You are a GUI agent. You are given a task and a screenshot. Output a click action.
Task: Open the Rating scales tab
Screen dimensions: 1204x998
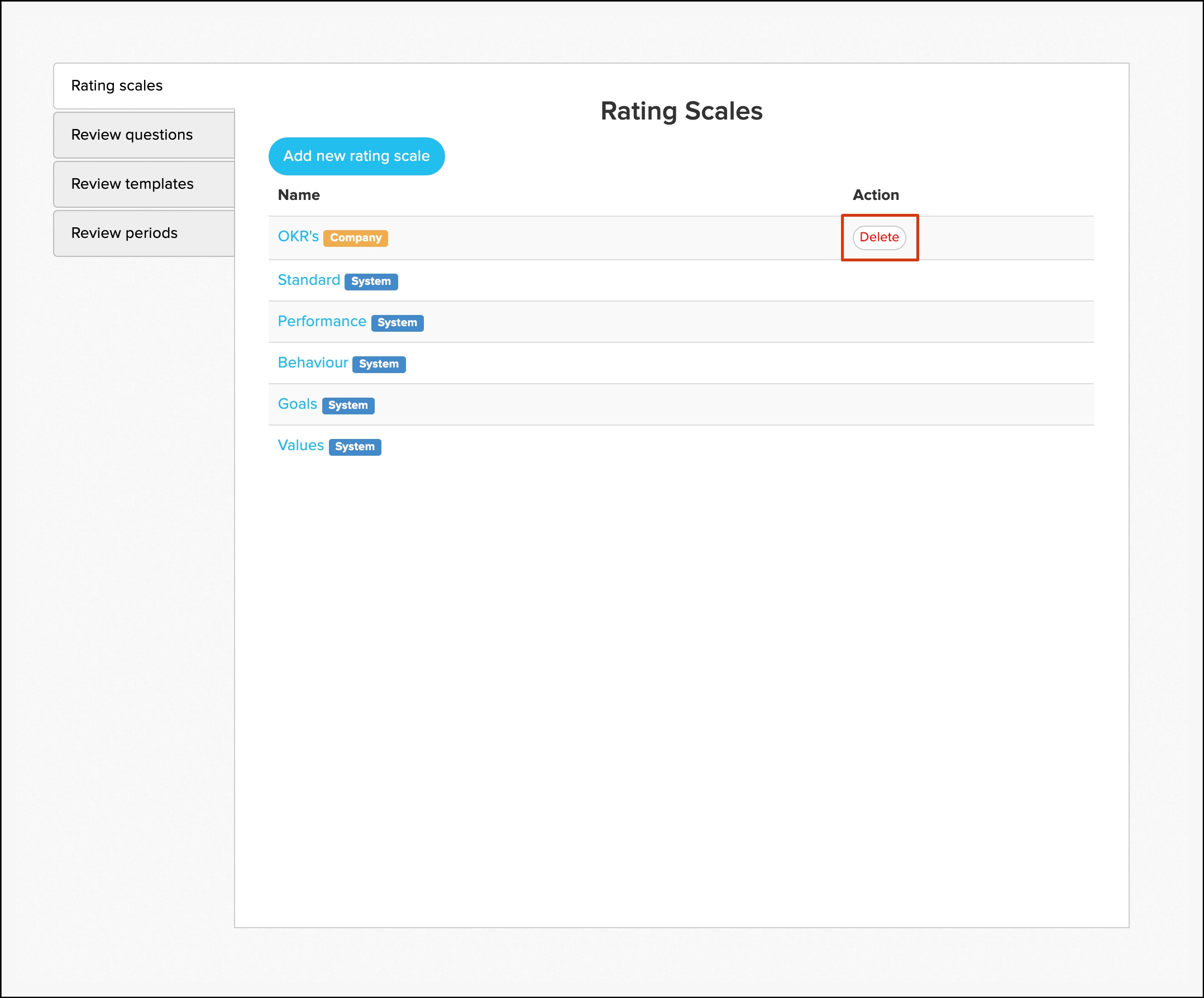tap(117, 85)
